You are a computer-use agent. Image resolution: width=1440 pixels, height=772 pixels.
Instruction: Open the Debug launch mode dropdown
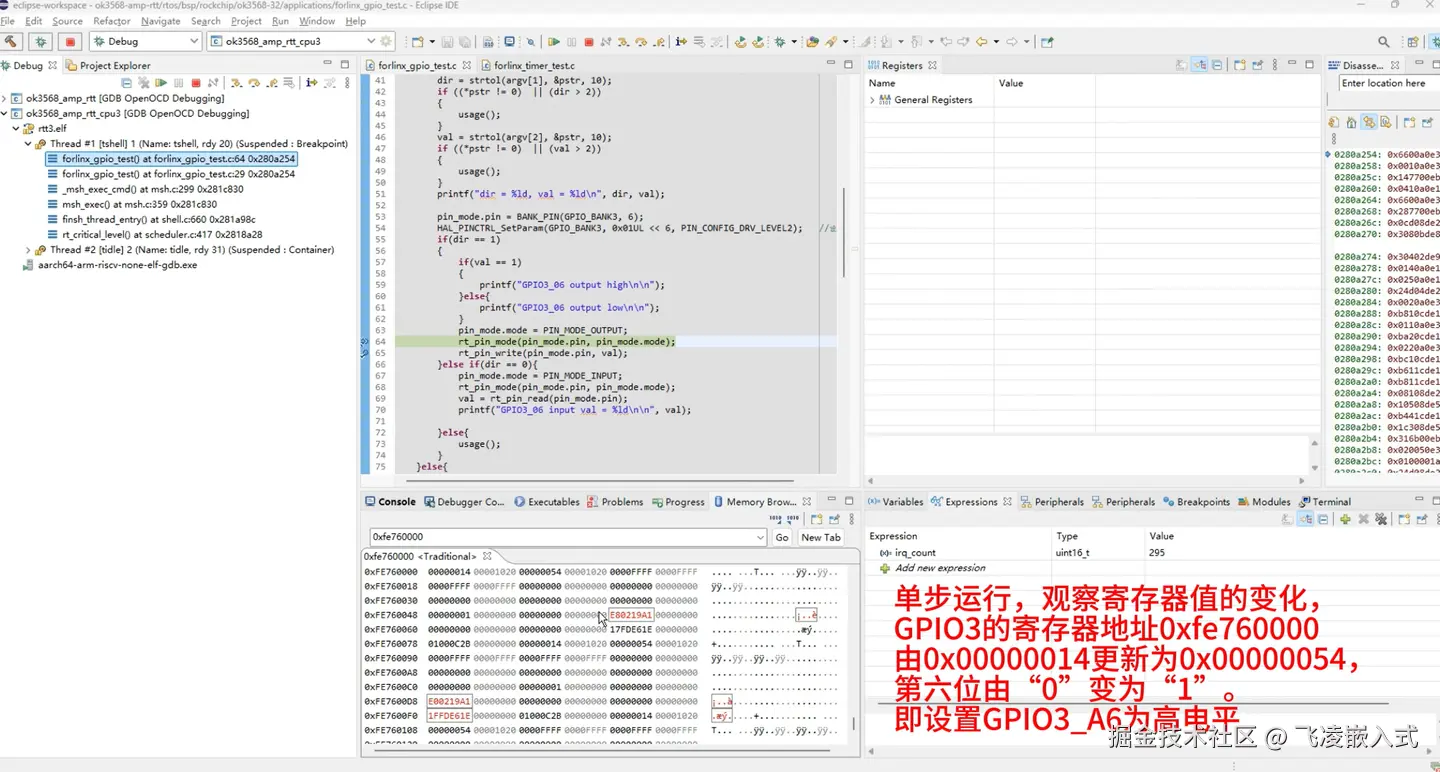click(x=194, y=41)
